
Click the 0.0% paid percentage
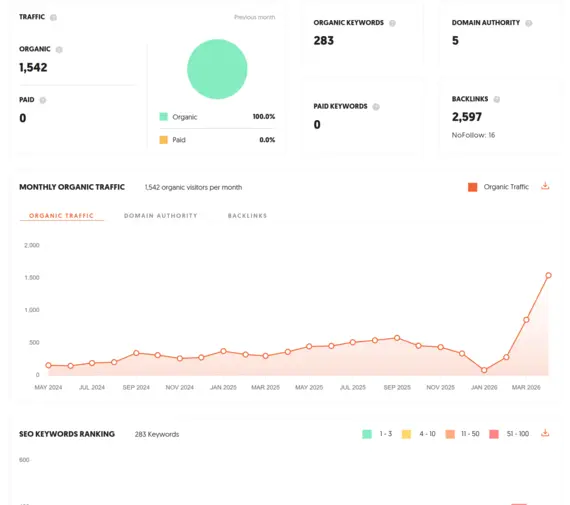tap(267, 140)
